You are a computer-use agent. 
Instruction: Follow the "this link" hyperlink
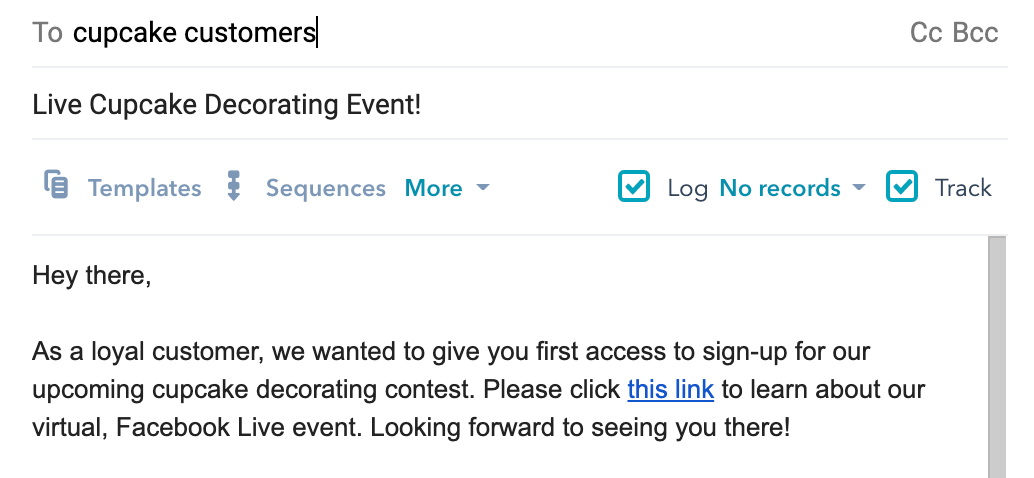[x=670, y=389]
